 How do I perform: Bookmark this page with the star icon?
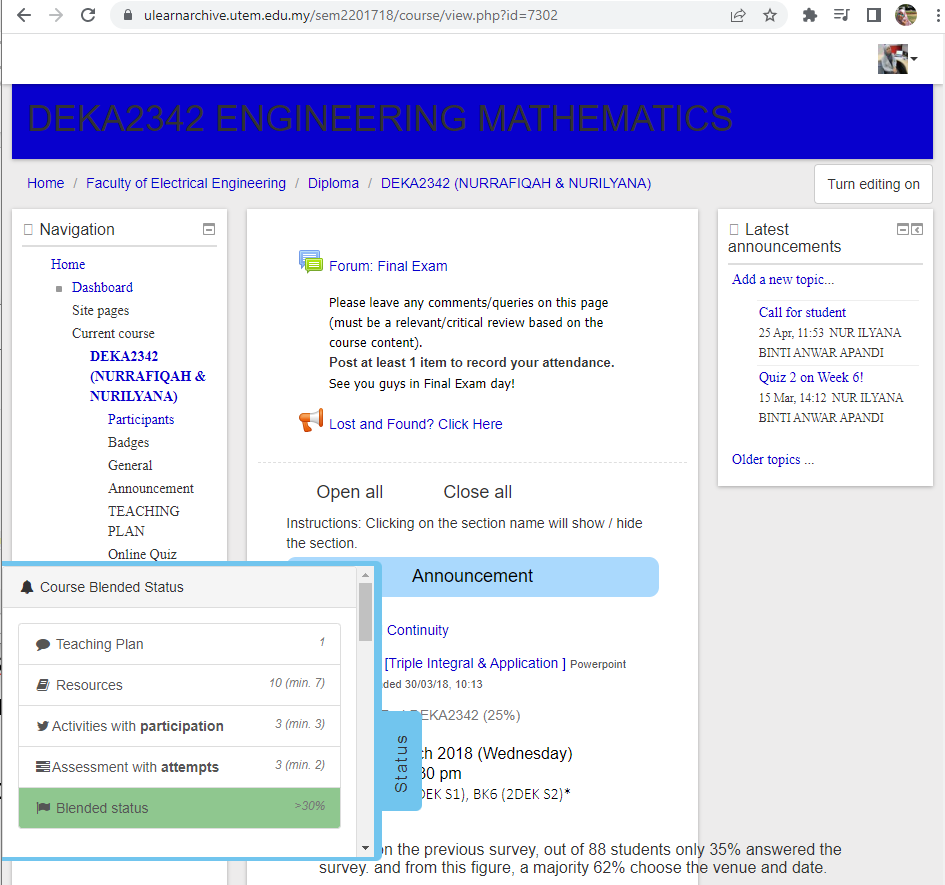[769, 15]
